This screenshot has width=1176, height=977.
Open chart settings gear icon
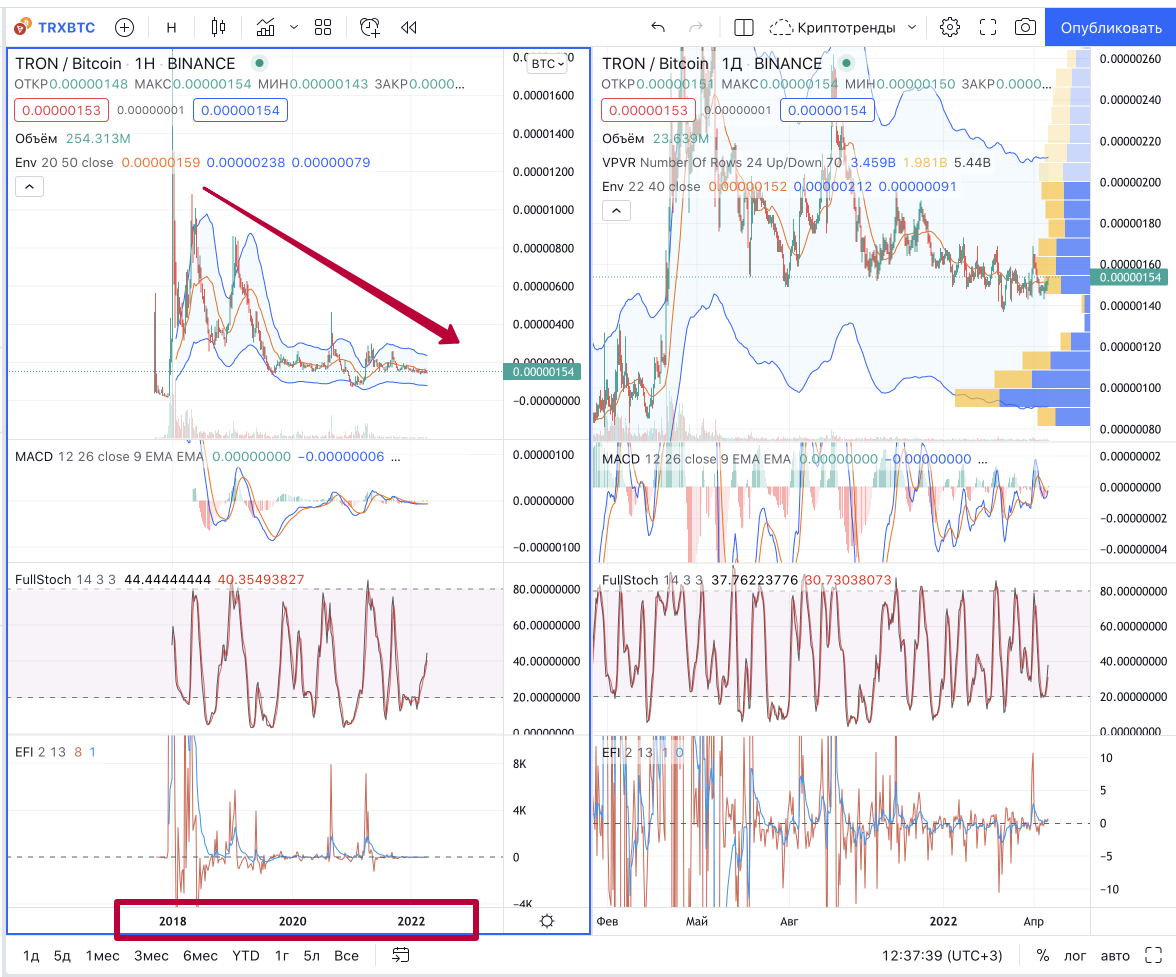950,28
